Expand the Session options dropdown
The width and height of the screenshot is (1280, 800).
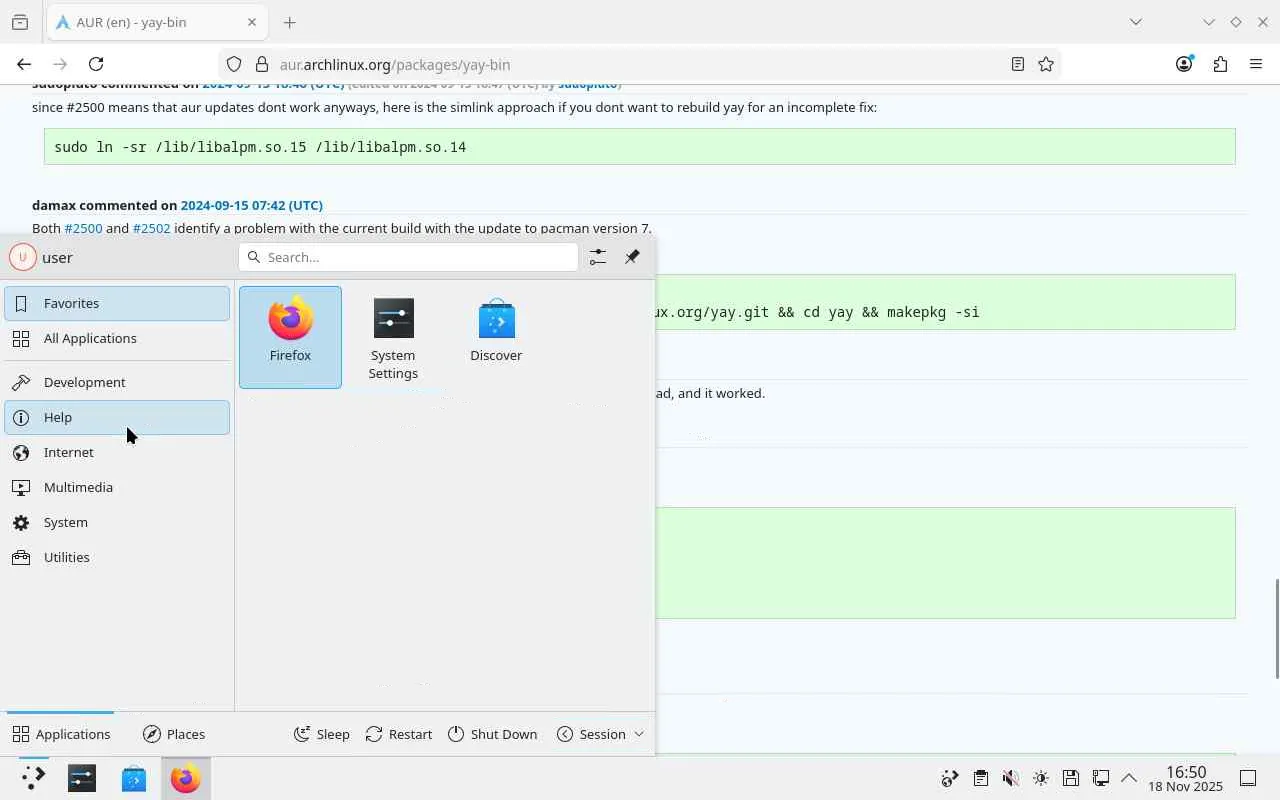pyautogui.click(x=600, y=734)
